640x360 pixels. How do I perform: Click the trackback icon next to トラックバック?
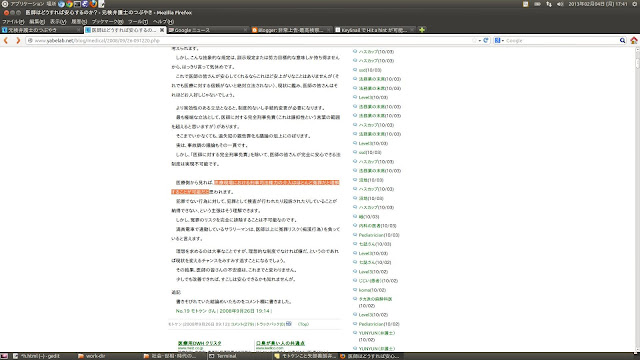tap(289, 324)
